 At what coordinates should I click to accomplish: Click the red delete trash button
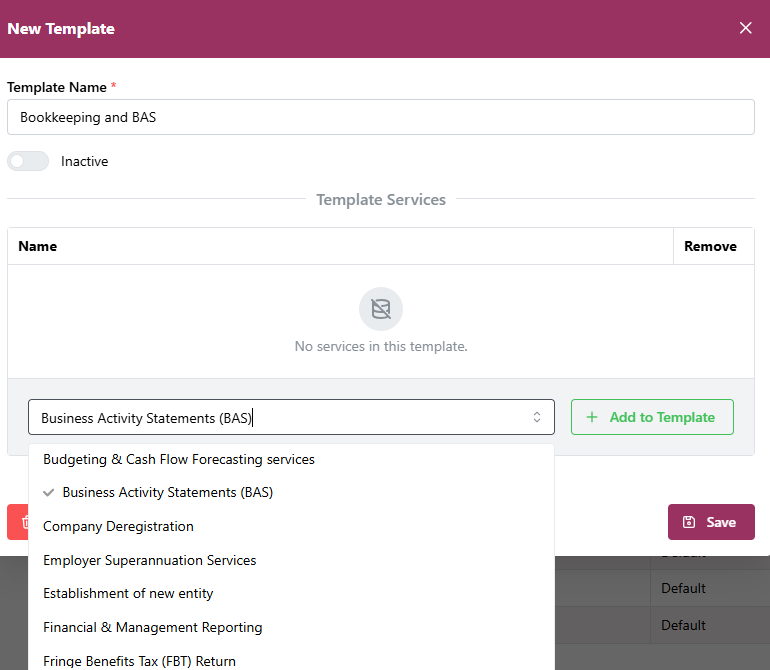18,522
